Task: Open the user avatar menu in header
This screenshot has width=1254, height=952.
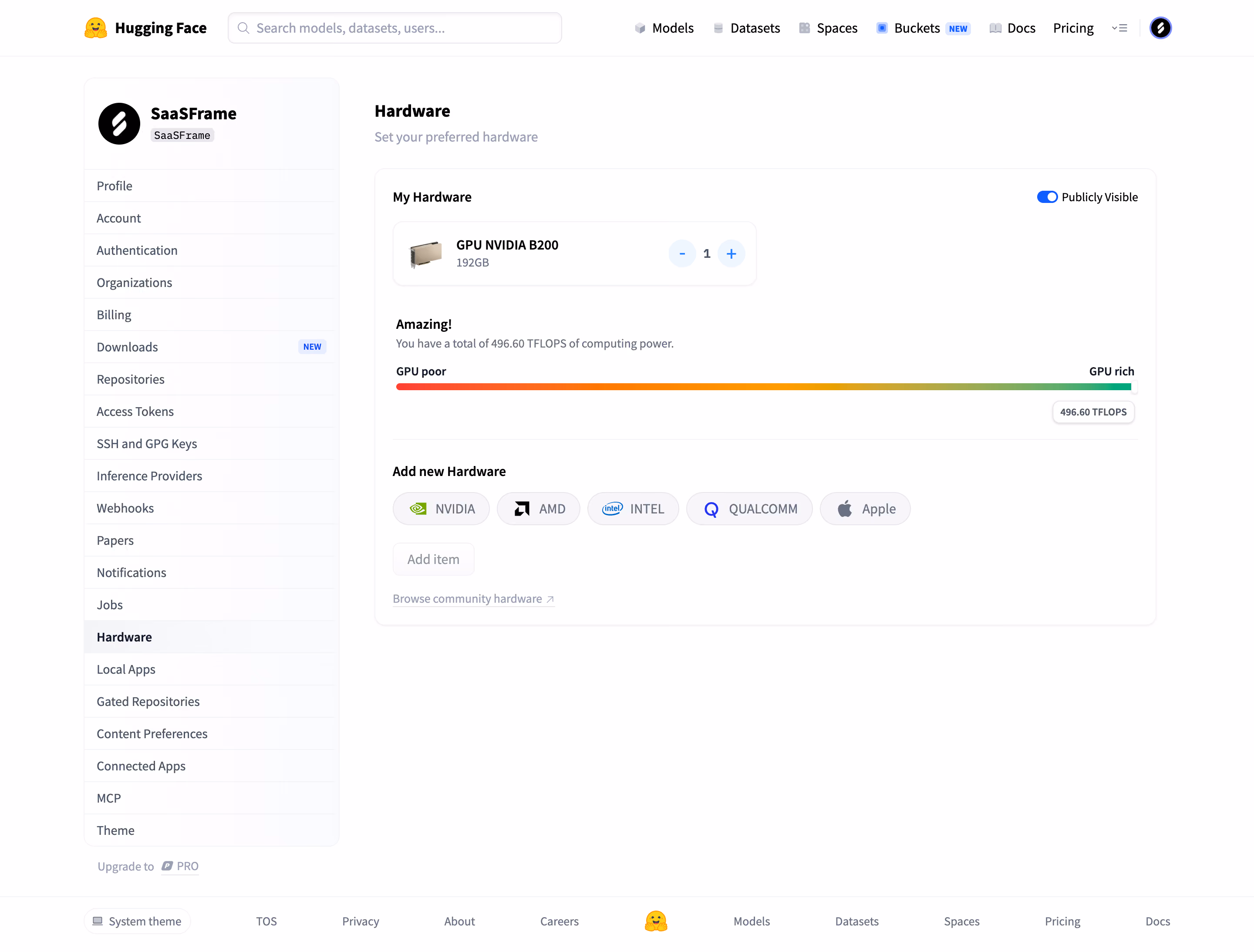Action: 1160,28
